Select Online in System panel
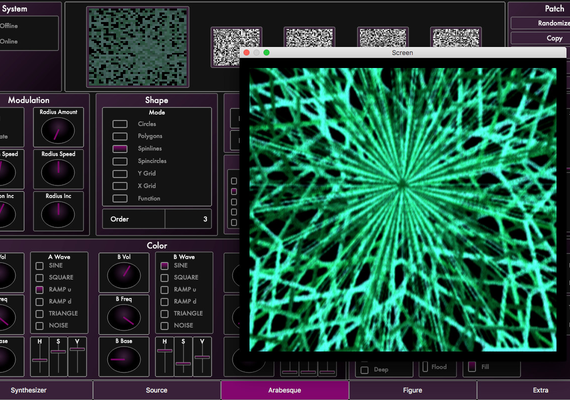Image resolution: width=570 pixels, height=400 pixels. (9, 41)
